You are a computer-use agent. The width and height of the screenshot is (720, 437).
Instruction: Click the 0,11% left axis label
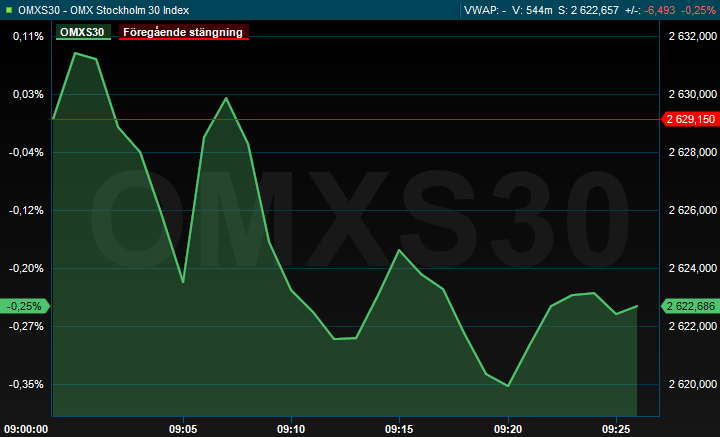pyautogui.click(x=28, y=36)
